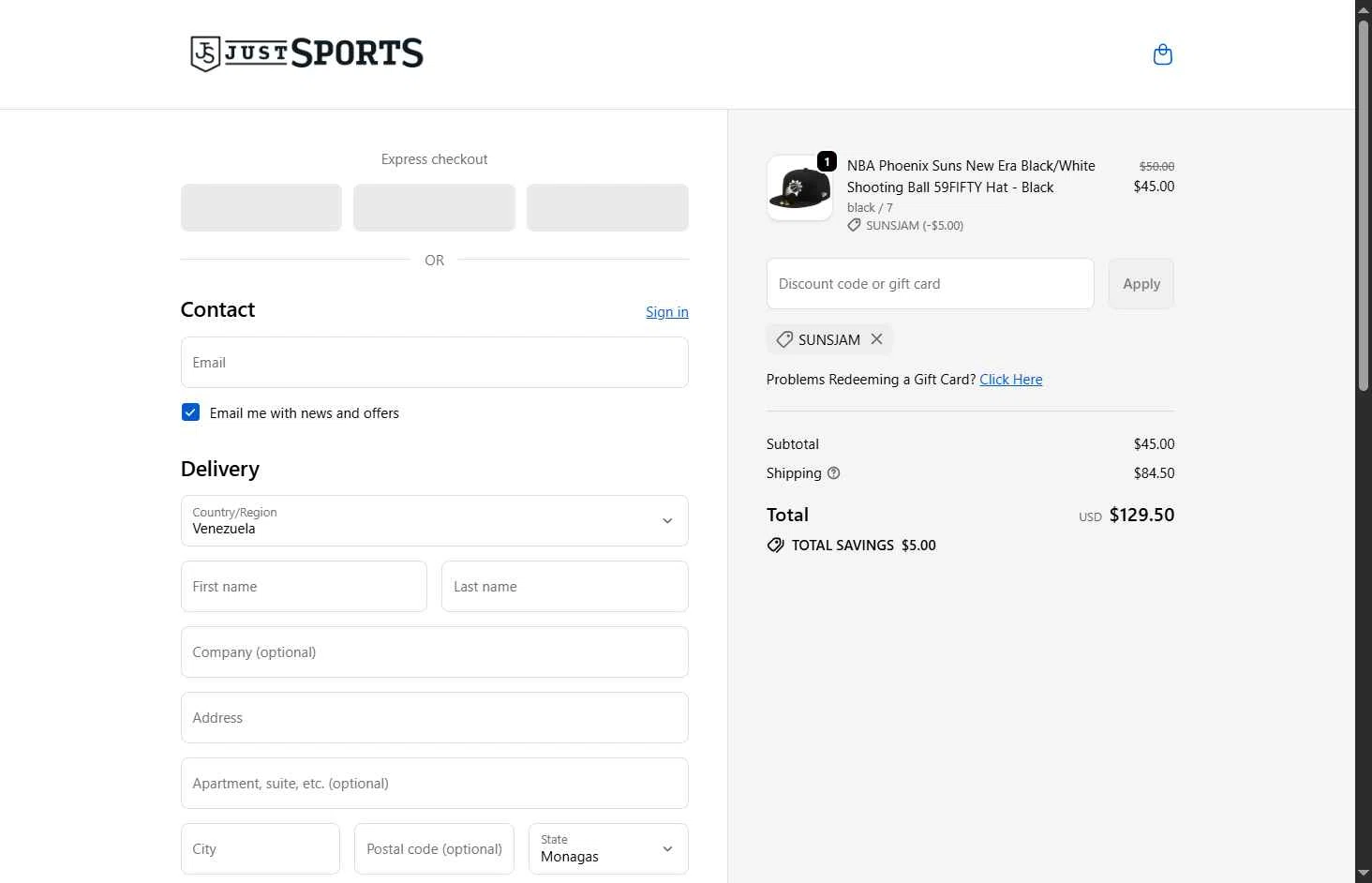The height and width of the screenshot is (883, 1372).
Task: Focus the Address field
Action: (434, 718)
